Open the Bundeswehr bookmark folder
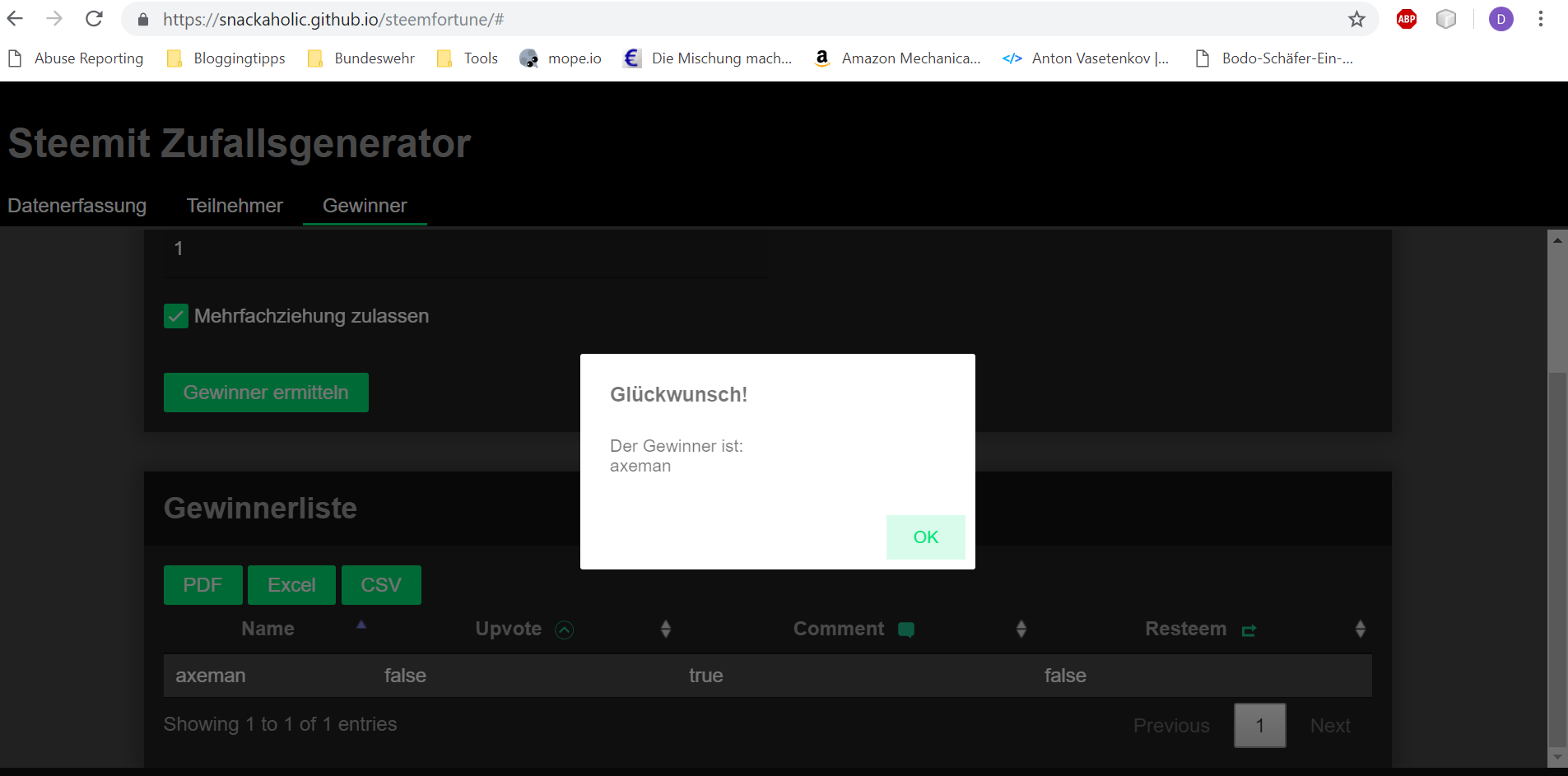This screenshot has width=1568, height=776. (x=361, y=58)
